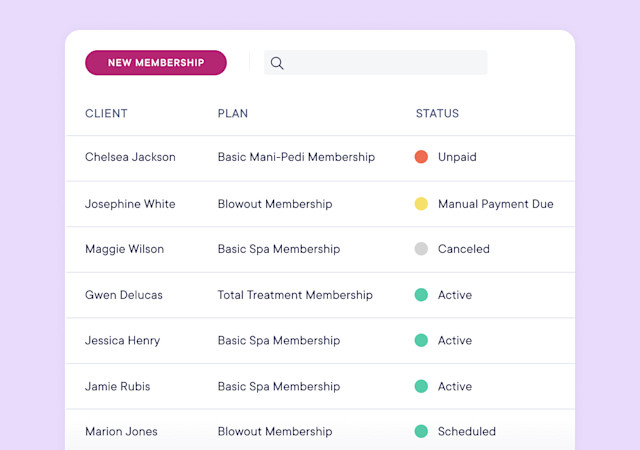This screenshot has width=640, height=450.
Task: Sort by the Plan column header
Action: tap(233, 113)
